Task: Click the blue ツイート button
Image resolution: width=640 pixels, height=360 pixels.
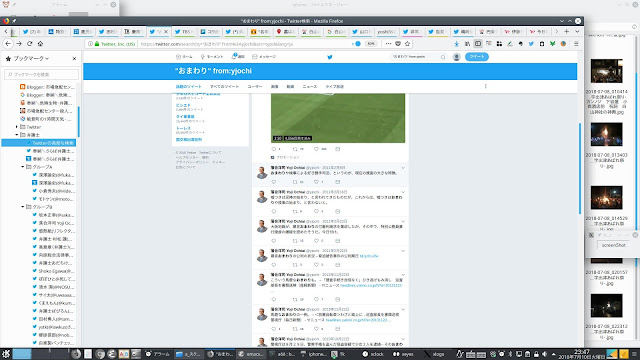Action: tap(477, 57)
